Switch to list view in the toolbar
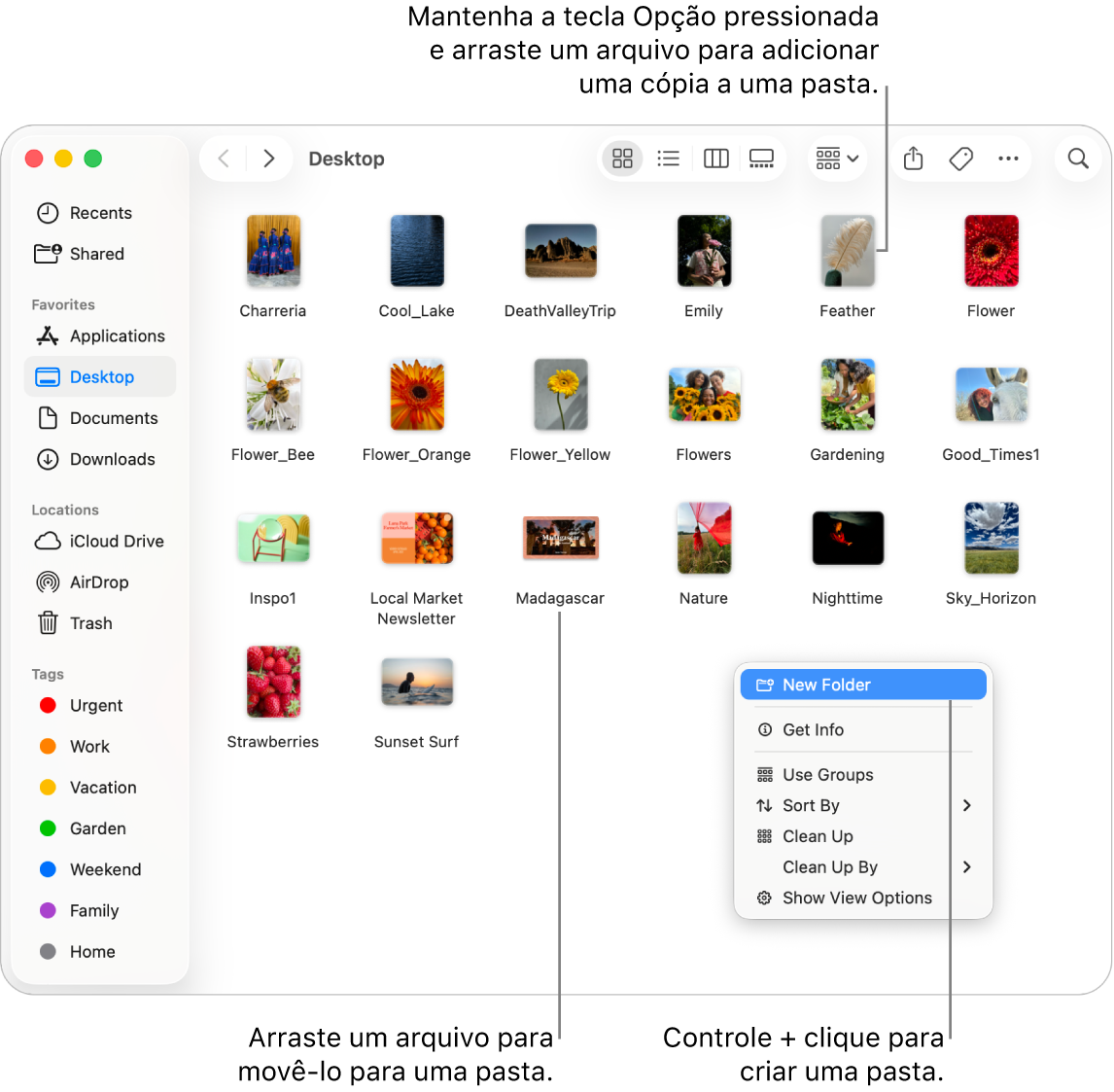 click(x=669, y=158)
